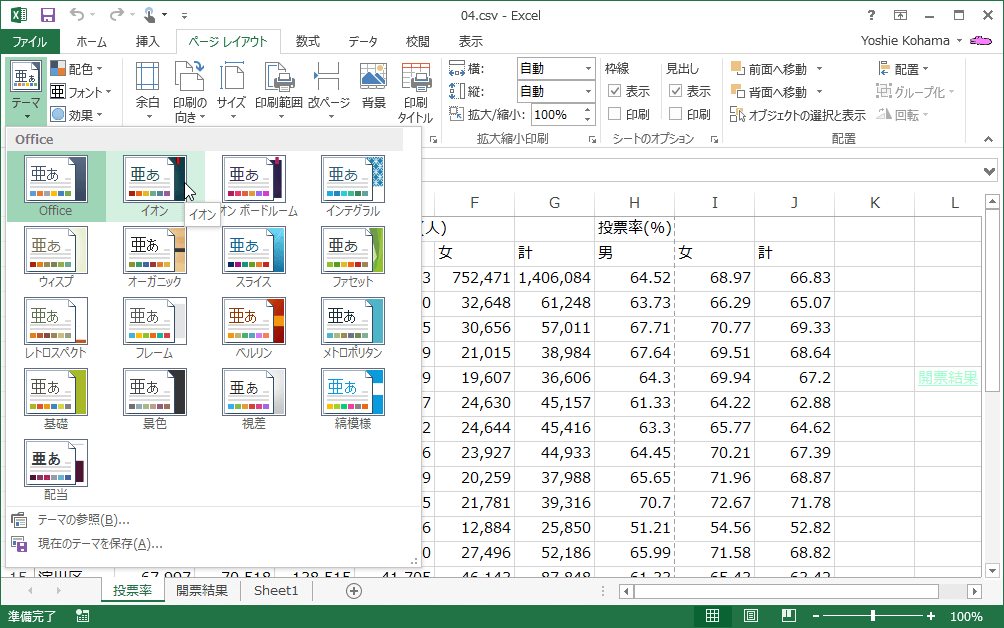The width and height of the screenshot is (1004, 628).
Task: Open the 改ページ breaks button
Action: (x=328, y=91)
